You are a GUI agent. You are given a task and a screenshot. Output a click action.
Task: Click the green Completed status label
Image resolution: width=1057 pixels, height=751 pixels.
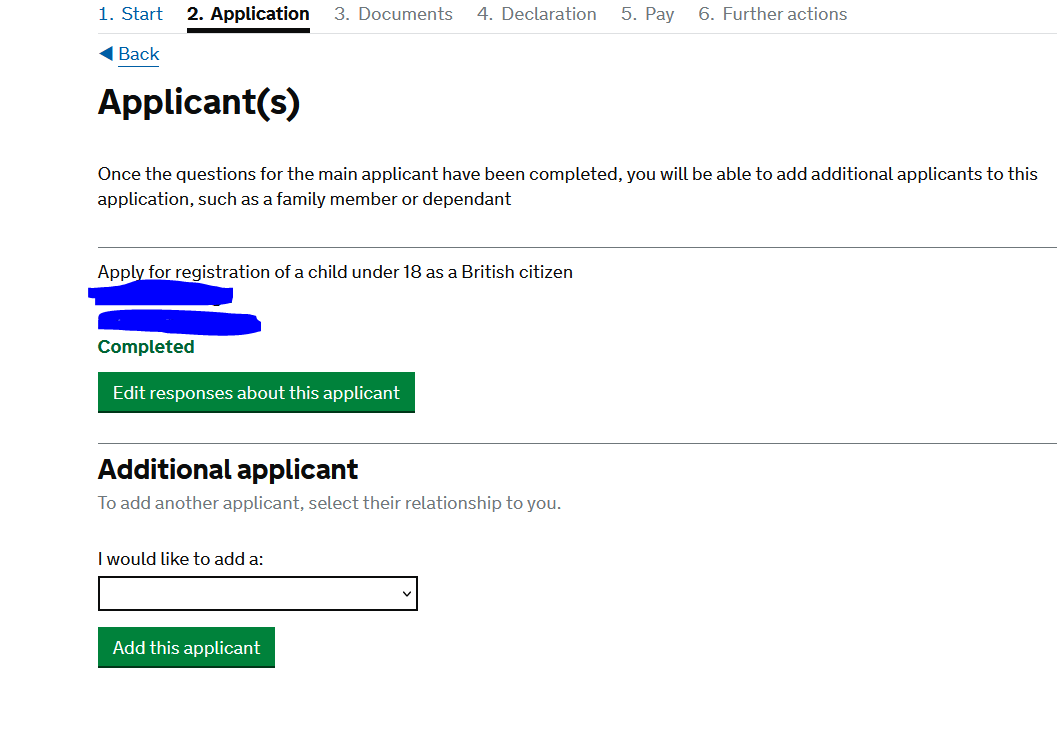pyautogui.click(x=146, y=347)
